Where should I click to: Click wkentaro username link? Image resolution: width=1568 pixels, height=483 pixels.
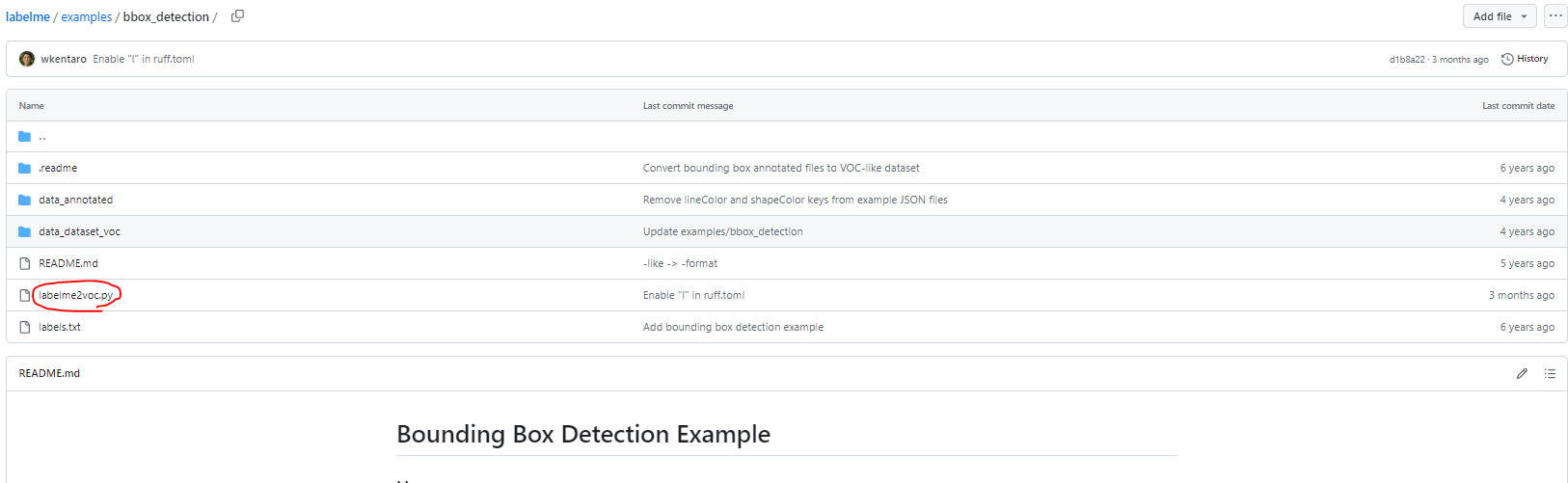pyautogui.click(x=64, y=59)
